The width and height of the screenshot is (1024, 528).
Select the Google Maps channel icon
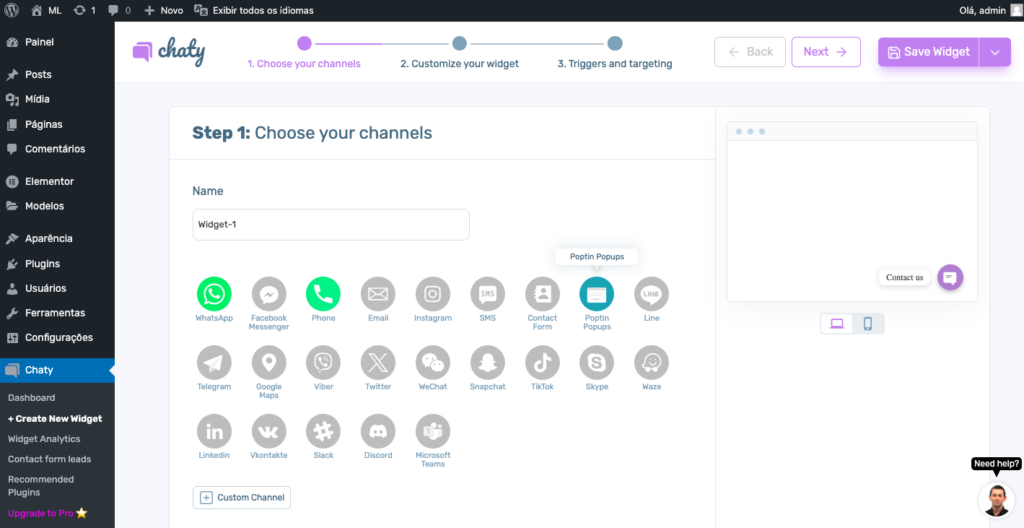pos(269,363)
